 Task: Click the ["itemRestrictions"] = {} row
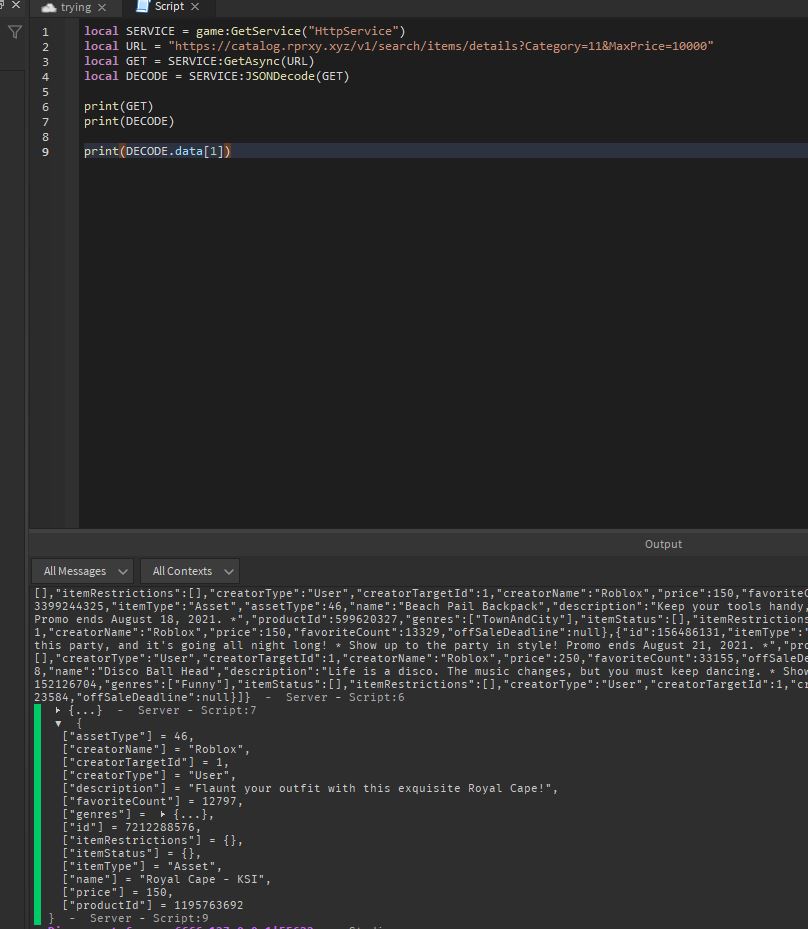[x=153, y=840]
